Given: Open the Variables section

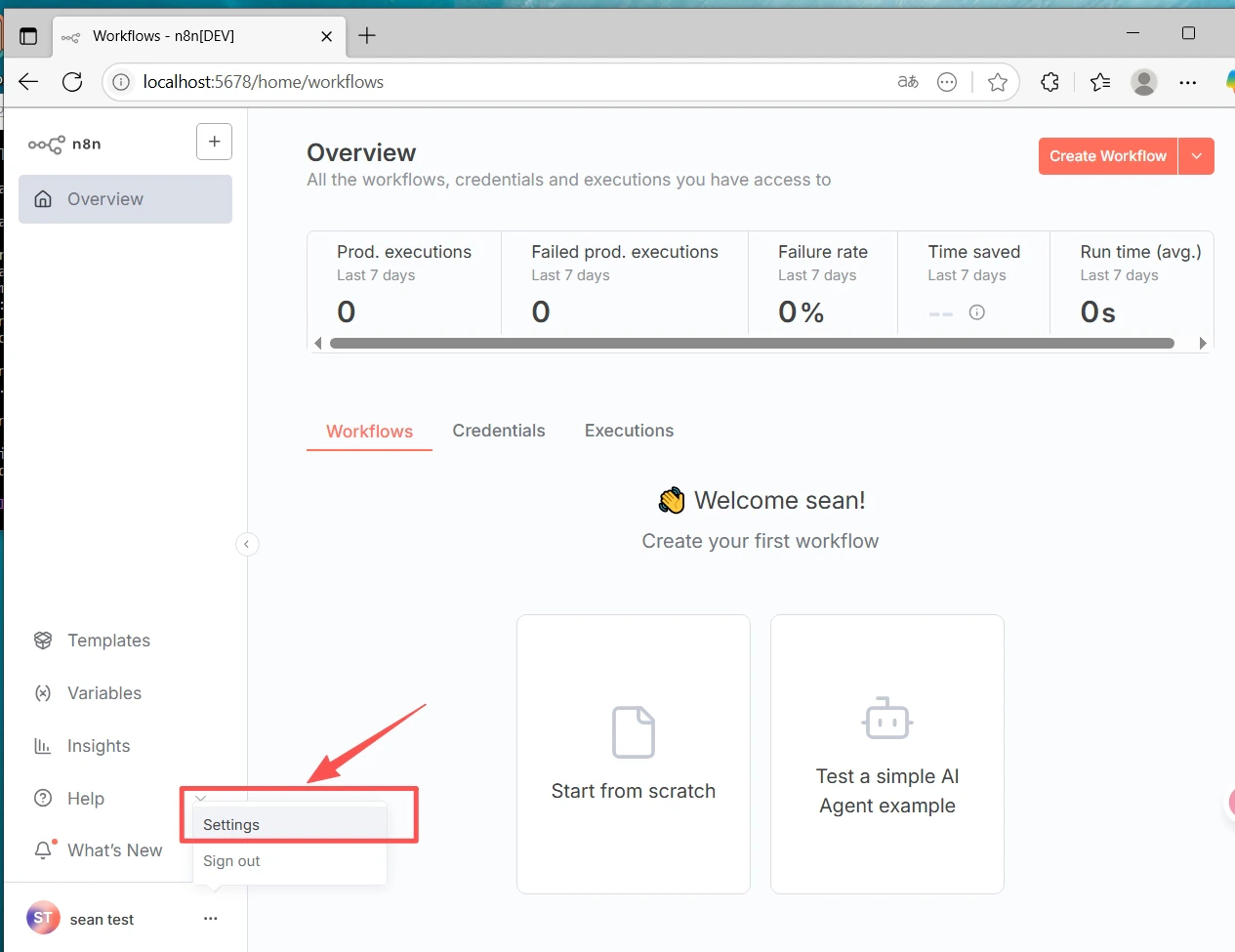Looking at the screenshot, I should click(x=103, y=693).
